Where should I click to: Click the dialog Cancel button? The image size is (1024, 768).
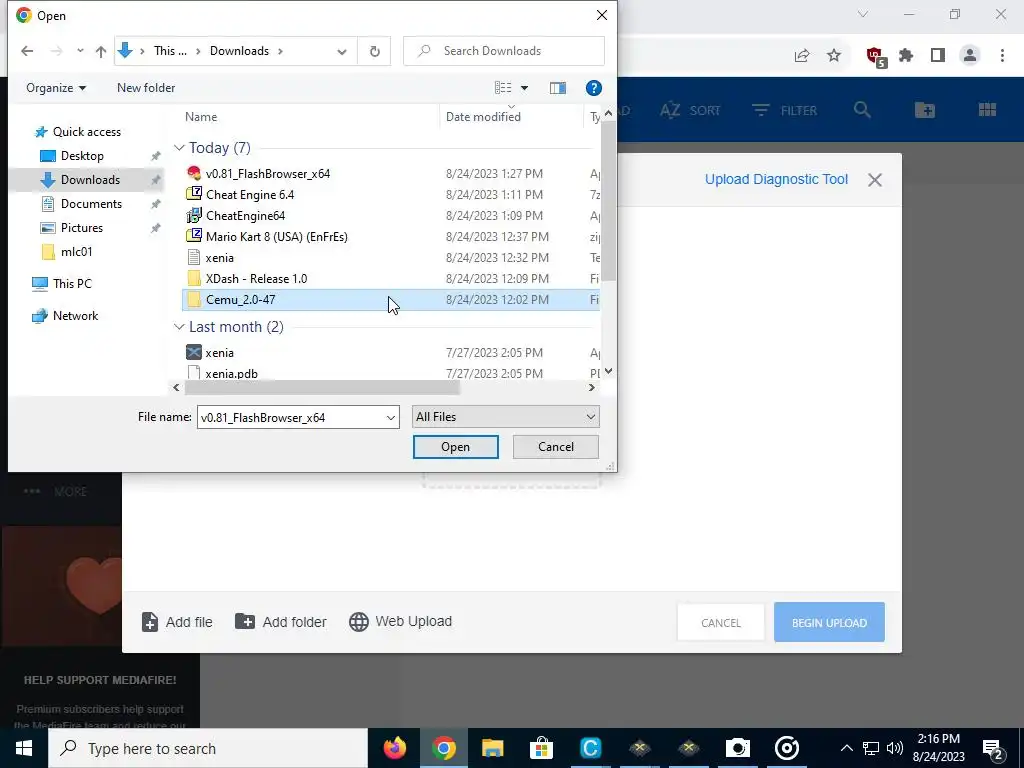click(556, 447)
